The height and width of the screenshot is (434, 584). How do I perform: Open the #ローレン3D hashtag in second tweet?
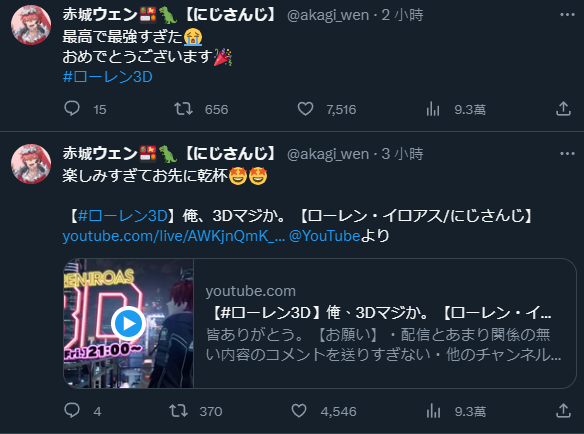[123, 216]
